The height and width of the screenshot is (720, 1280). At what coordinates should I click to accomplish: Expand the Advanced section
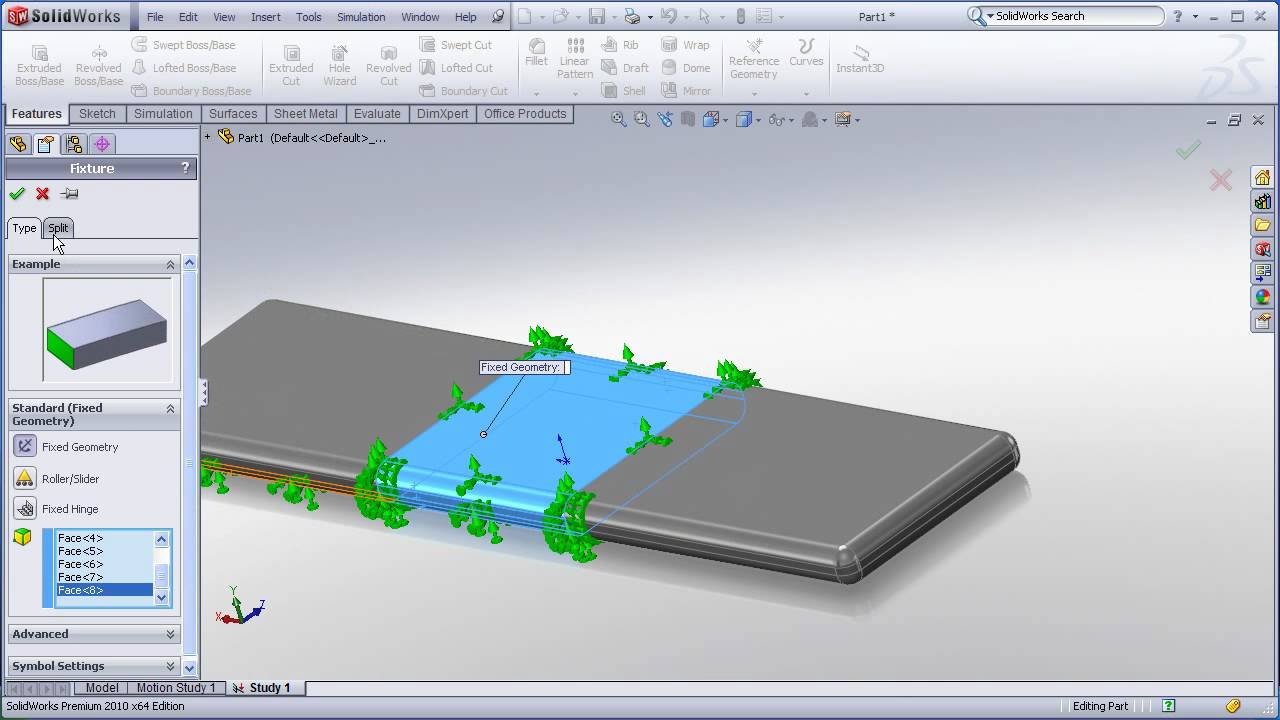pos(170,634)
